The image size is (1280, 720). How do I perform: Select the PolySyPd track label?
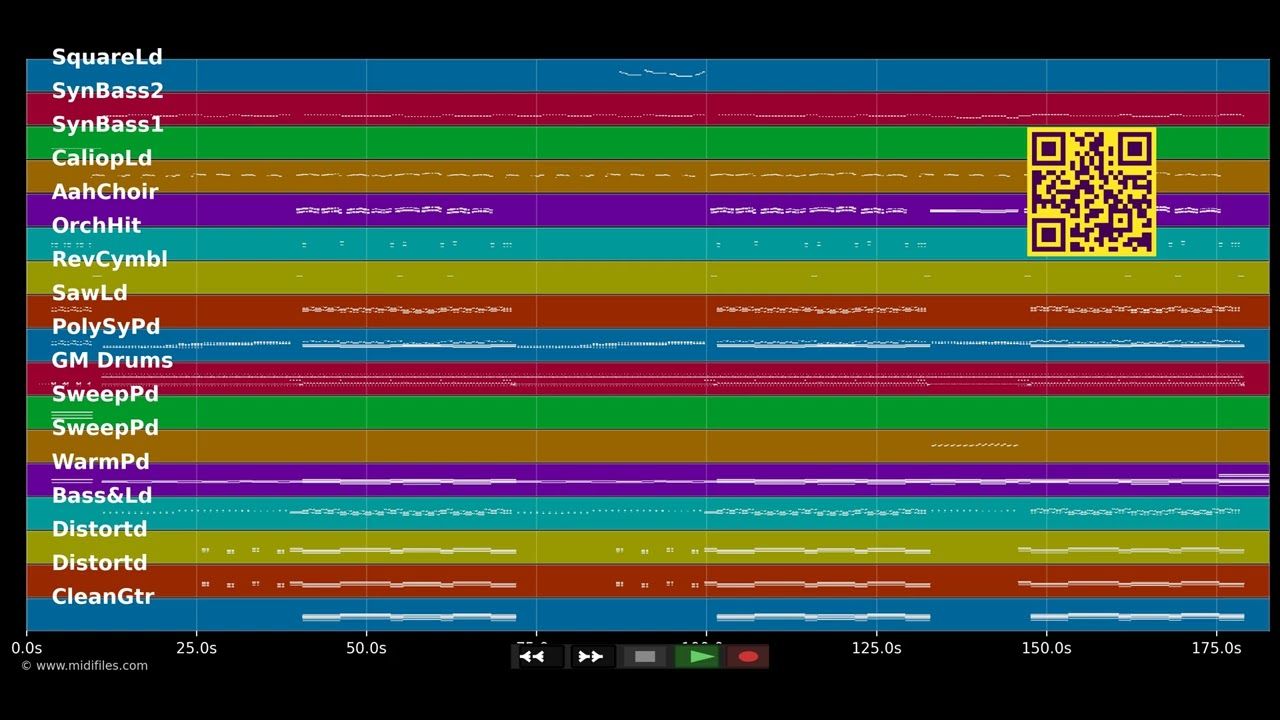click(106, 327)
